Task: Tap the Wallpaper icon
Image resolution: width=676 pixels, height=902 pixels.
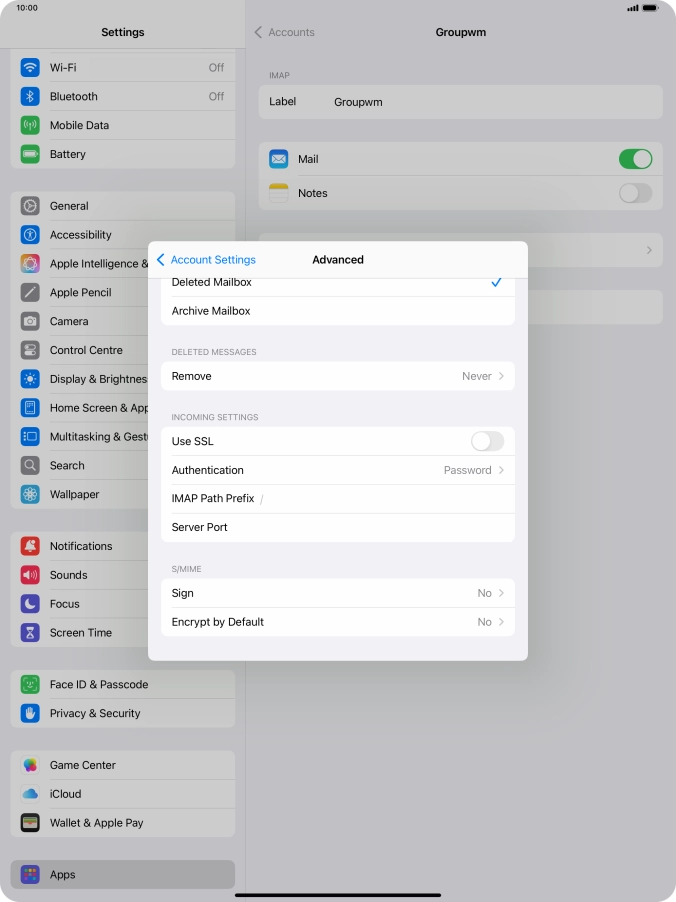Action: [30, 495]
